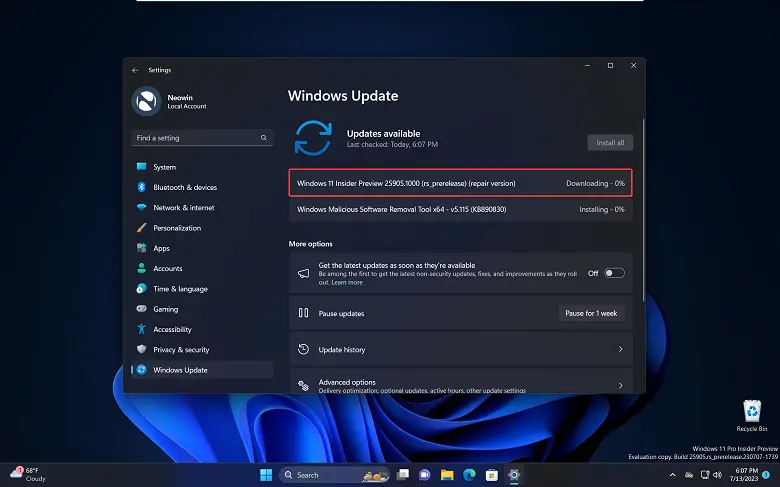This screenshot has width=780, height=487.
Task: Click the Bluetooth icon in the sidebar
Action: (x=141, y=187)
